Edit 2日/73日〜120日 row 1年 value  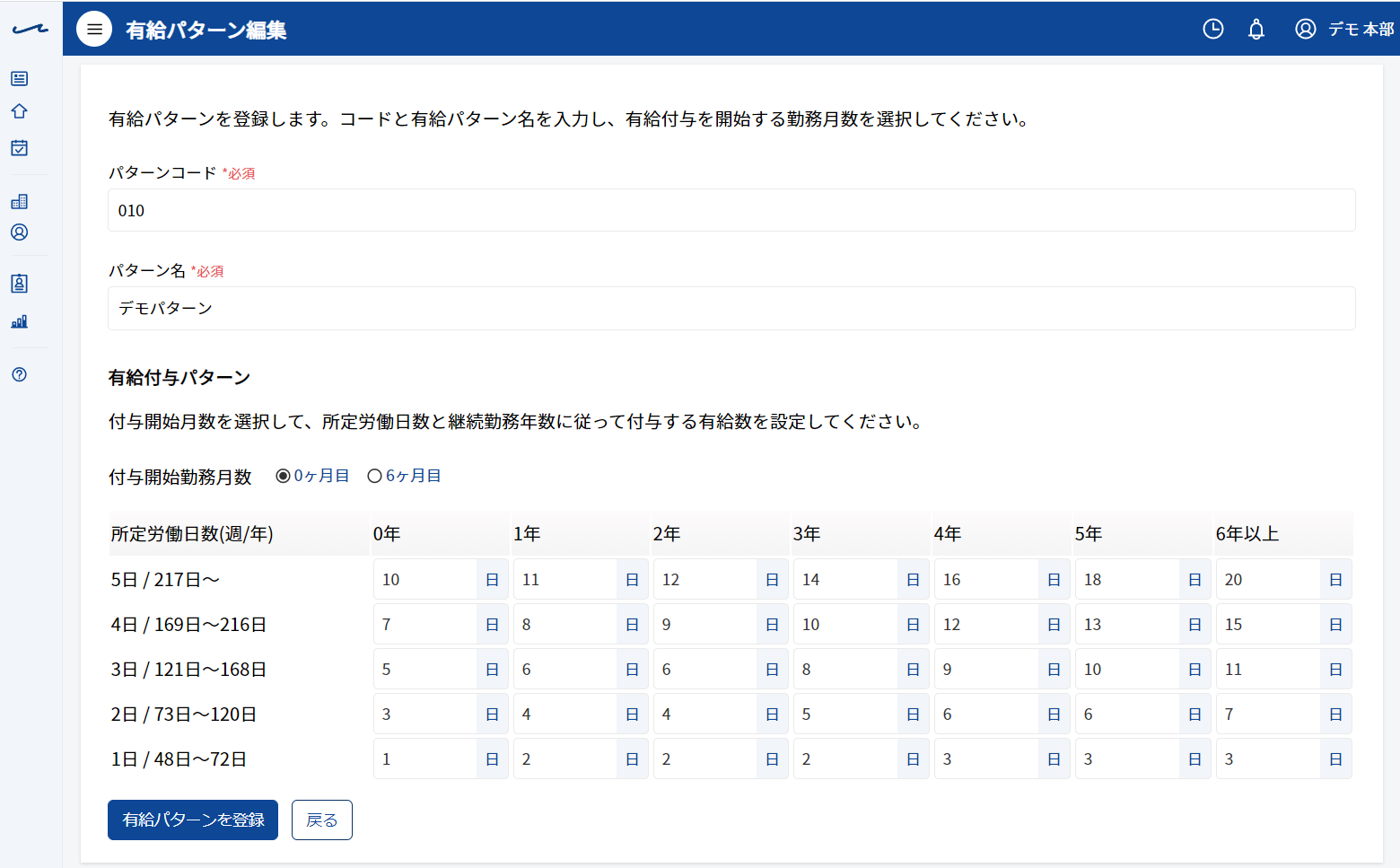565,714
